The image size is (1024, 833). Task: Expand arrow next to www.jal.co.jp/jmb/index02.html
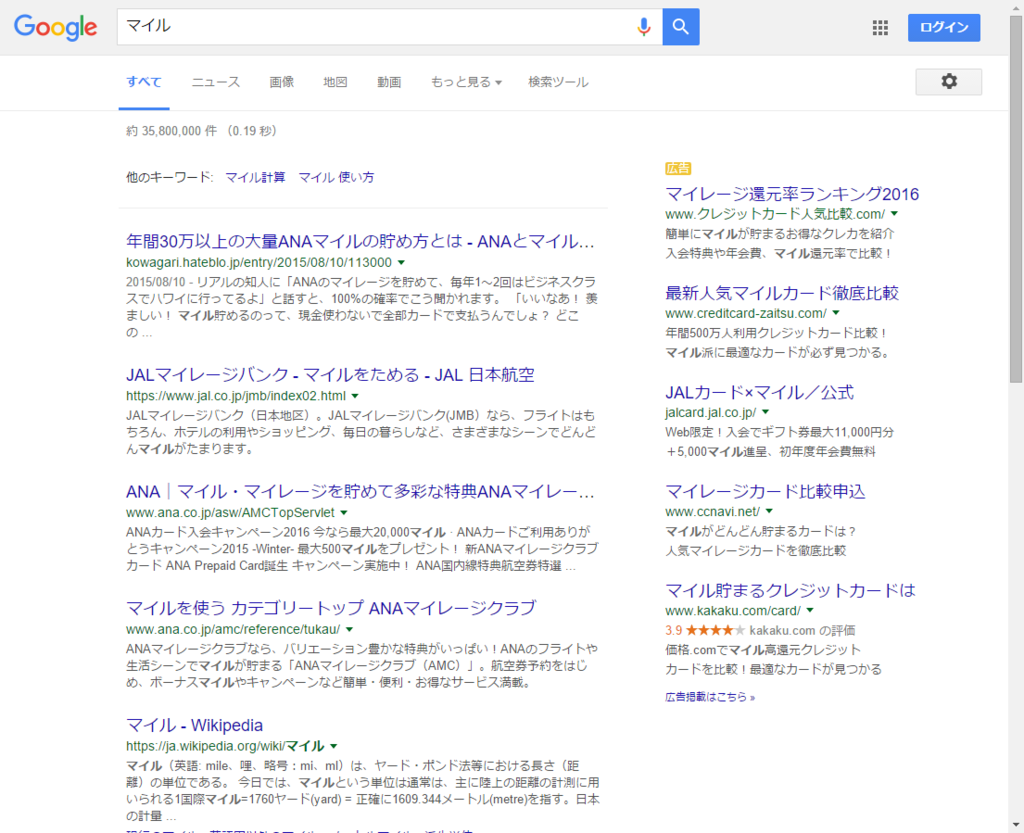tap(355, 396)
